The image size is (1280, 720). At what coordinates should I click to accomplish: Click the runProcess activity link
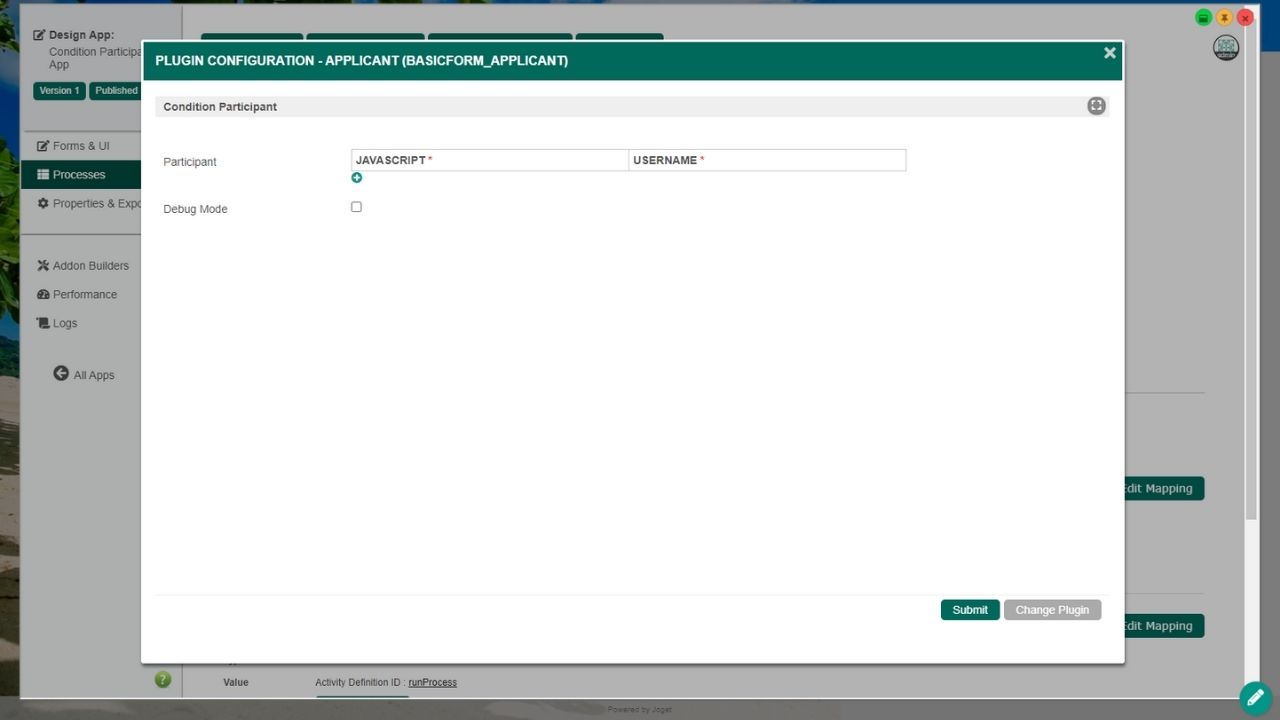pyautogui.click(x=432, y=683)
